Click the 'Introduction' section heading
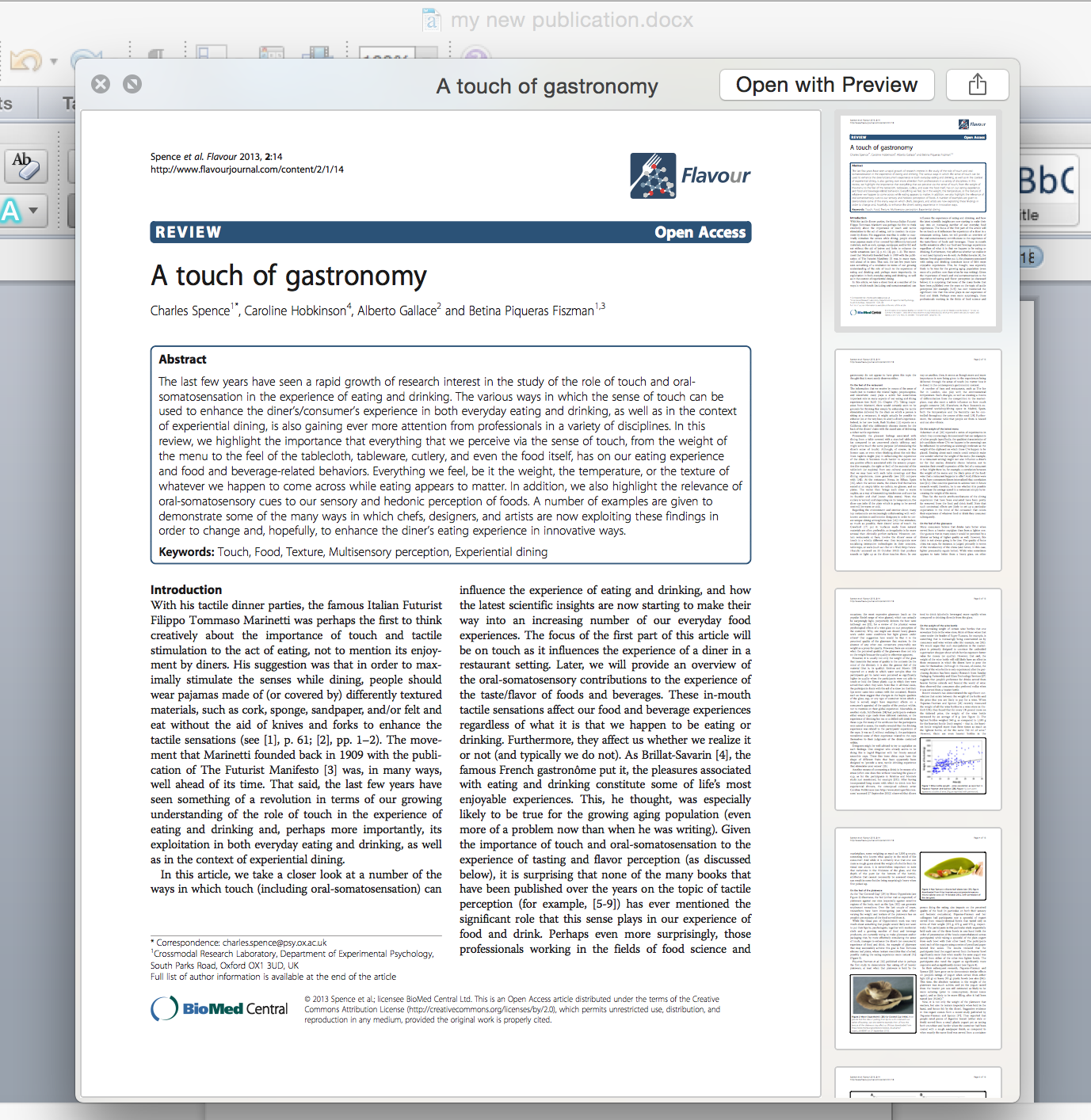Viewport: 1091px width, 1120px height. 186,590
